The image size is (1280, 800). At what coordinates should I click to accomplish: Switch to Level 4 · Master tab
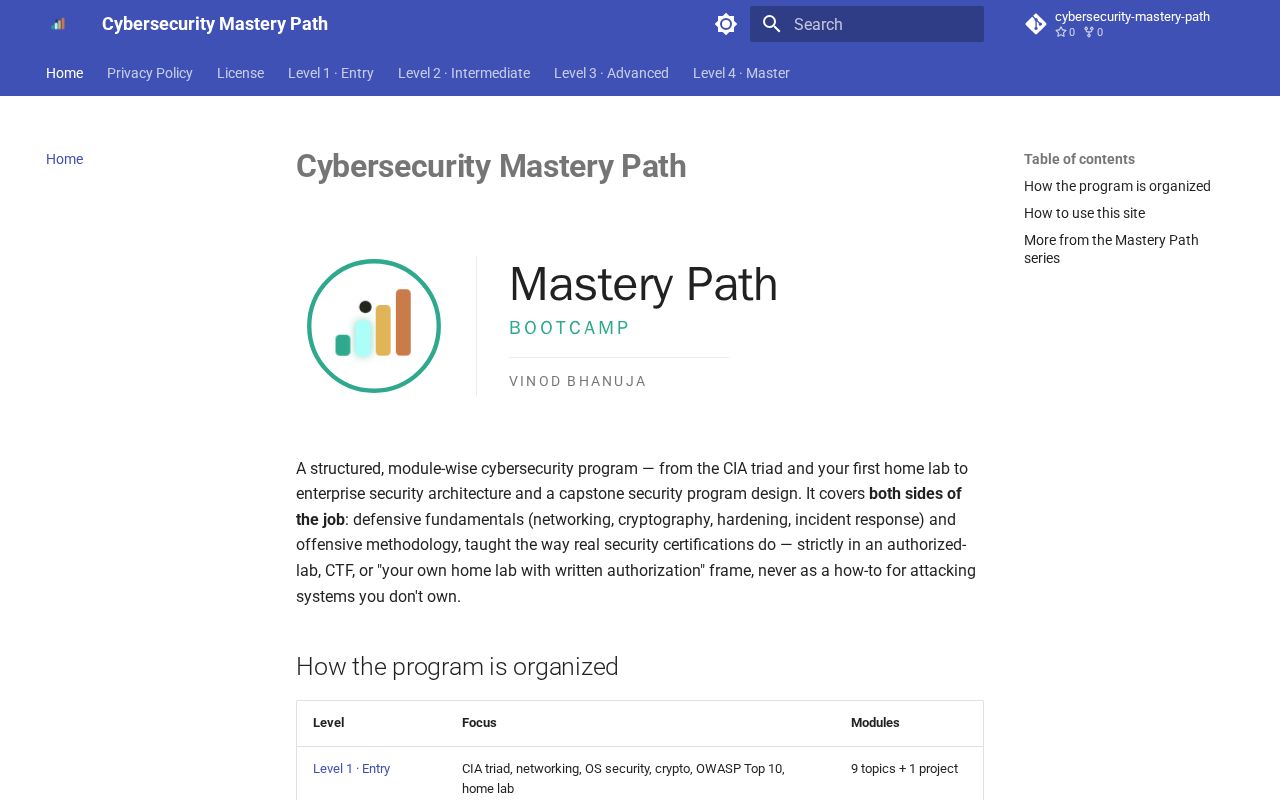741,73
